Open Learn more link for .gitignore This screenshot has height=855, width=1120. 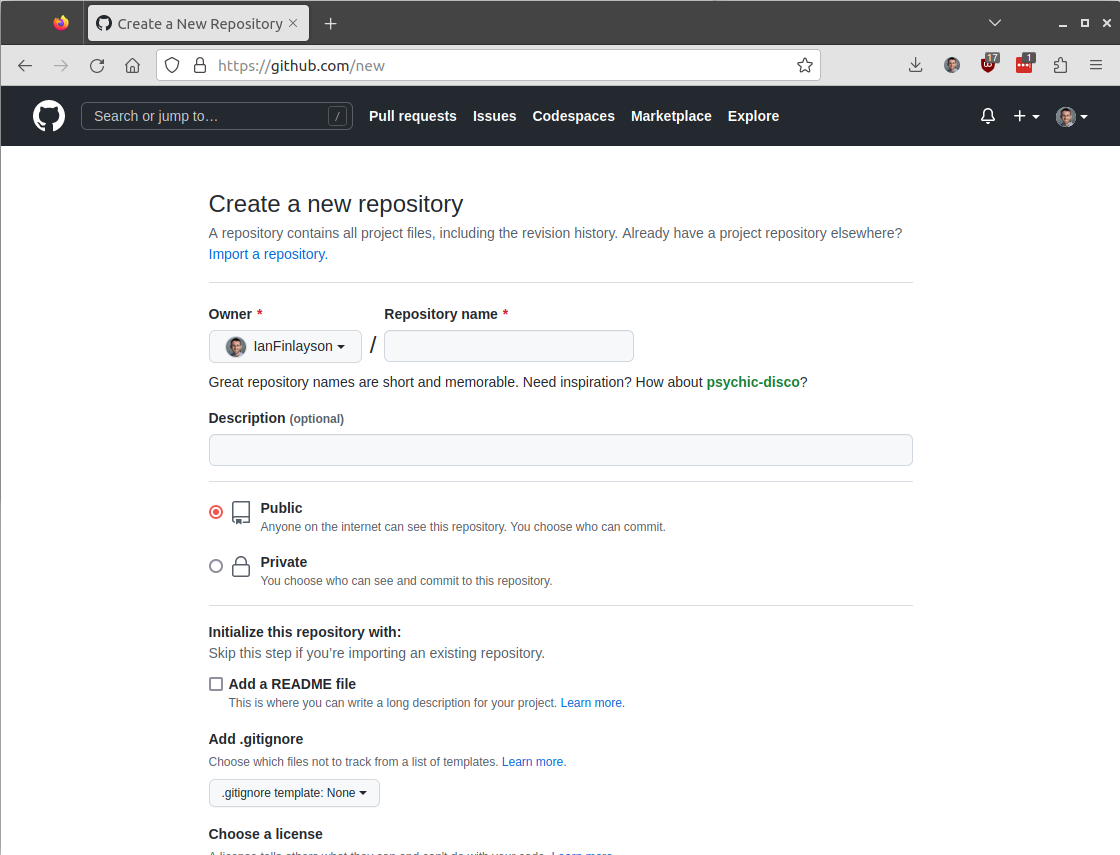(x=534, y=762)
